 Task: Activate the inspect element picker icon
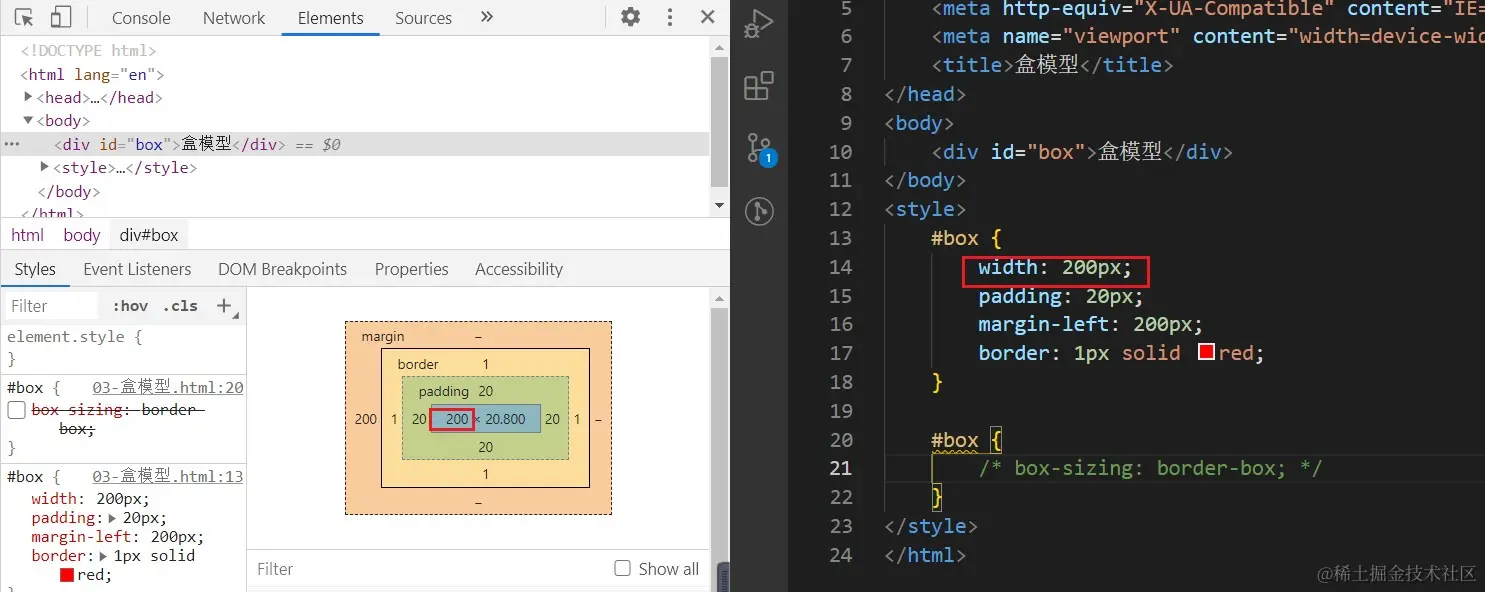pos(25,17)
